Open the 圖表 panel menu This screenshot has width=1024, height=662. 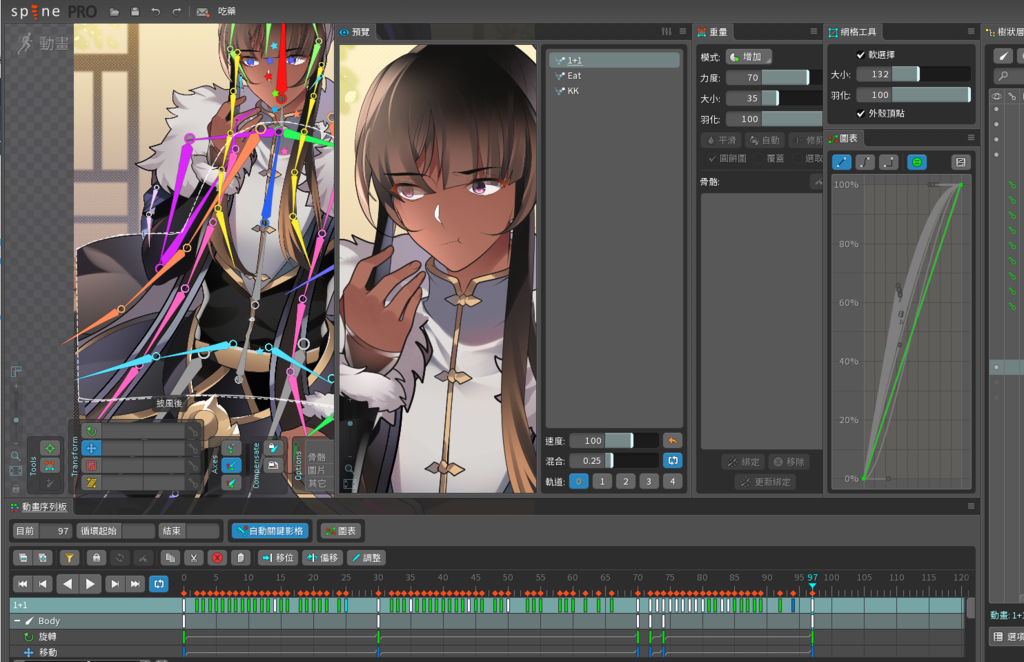970,138
